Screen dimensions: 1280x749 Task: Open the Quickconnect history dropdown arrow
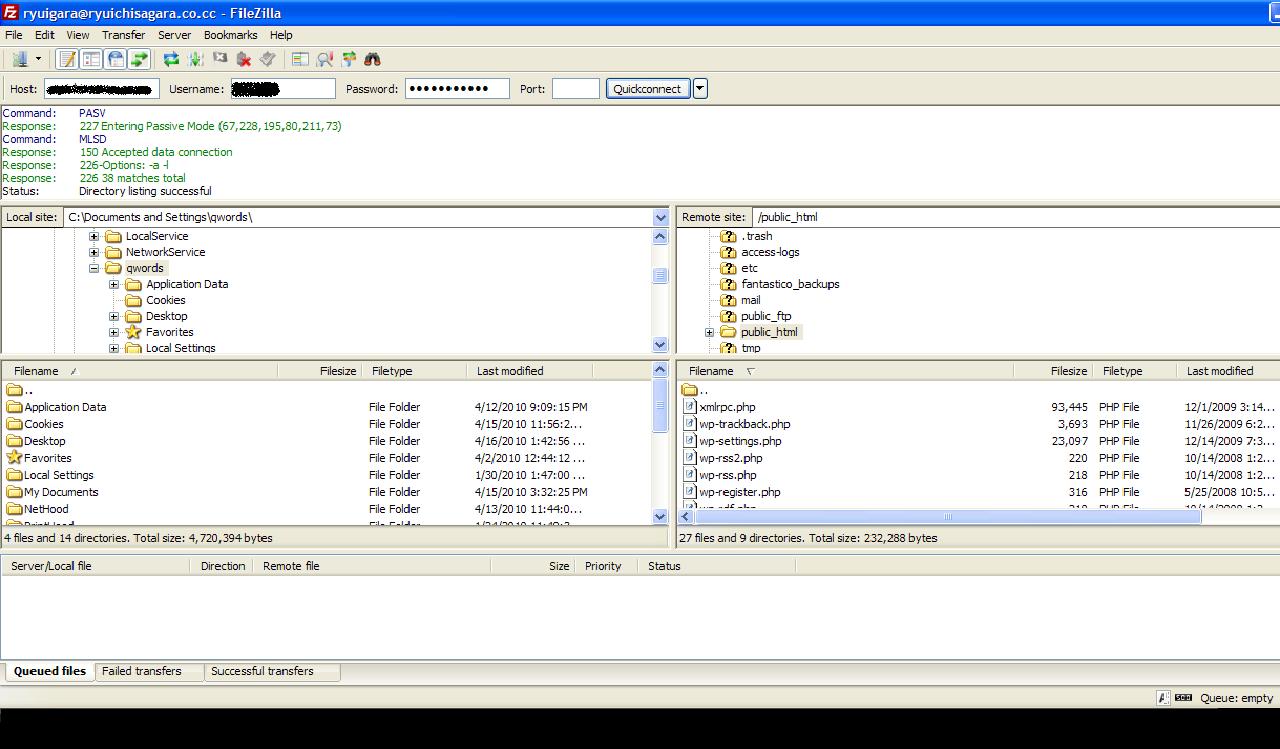tap(700, 89)
